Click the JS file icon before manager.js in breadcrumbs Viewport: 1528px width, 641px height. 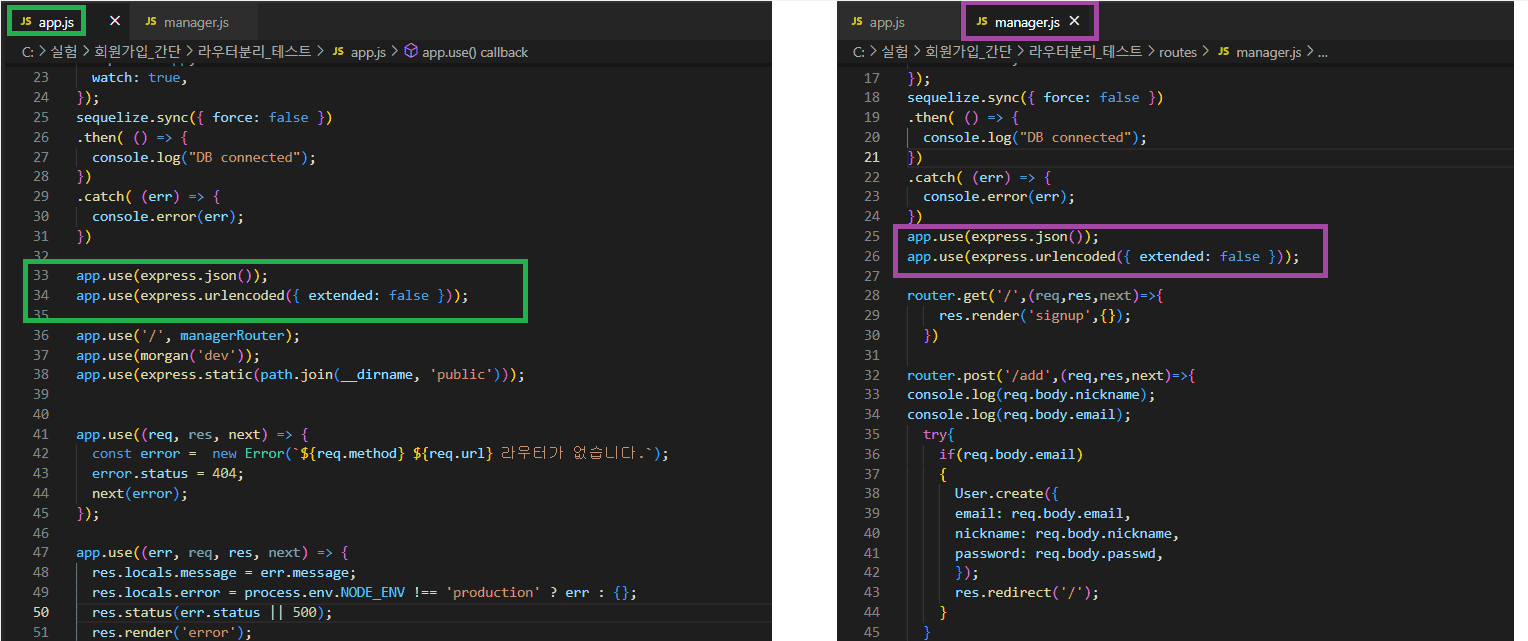(x=1223, y=52)
